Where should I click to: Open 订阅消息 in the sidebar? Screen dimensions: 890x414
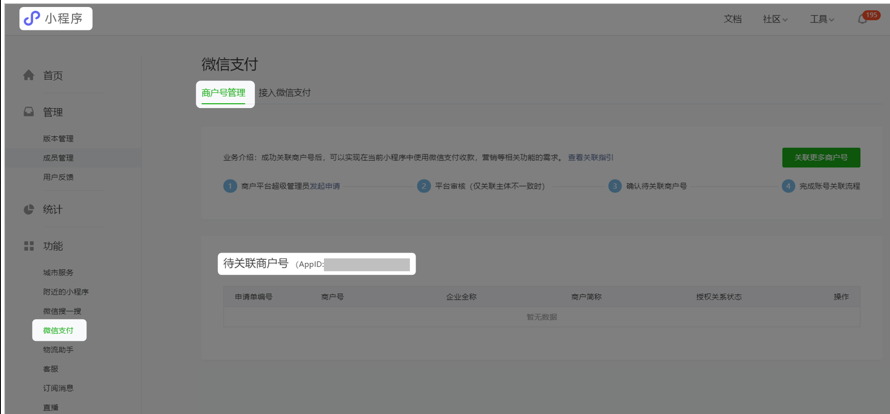click(58, 388)
